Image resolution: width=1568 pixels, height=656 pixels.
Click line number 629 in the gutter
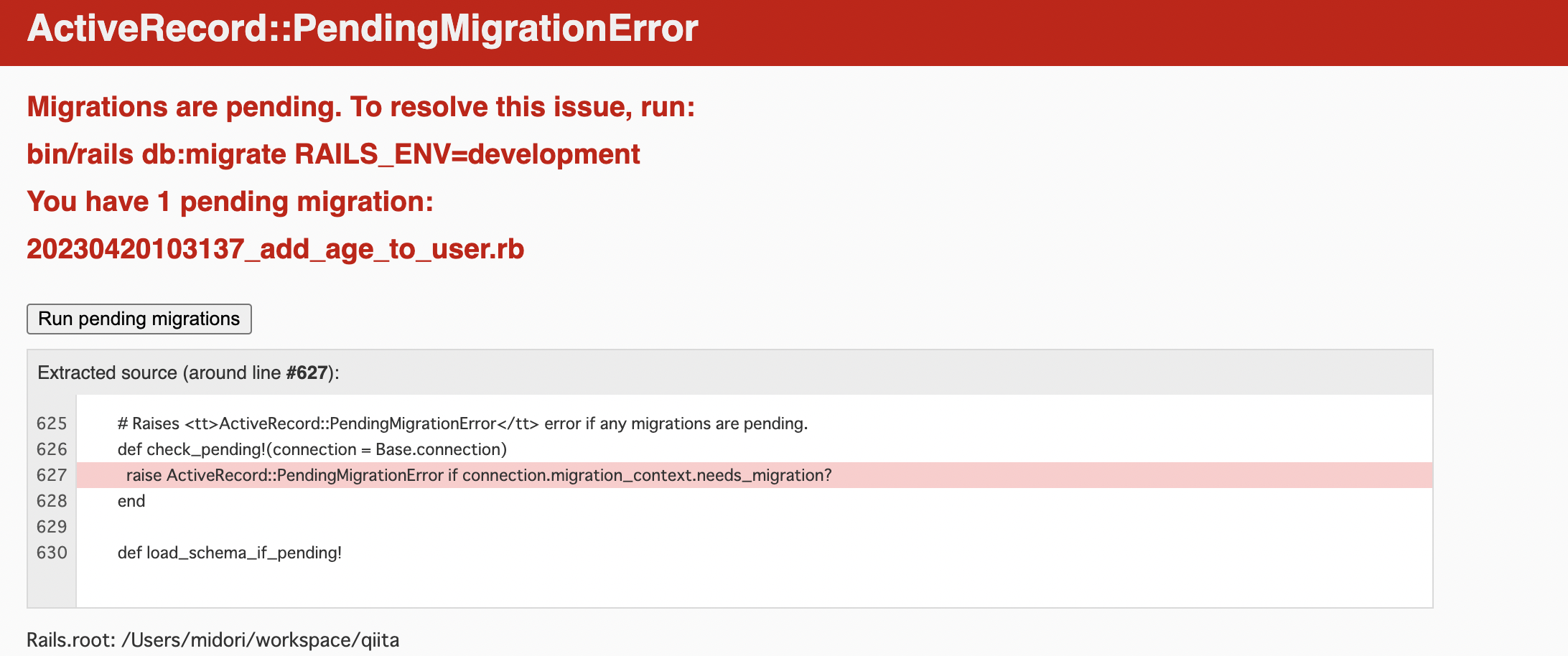(52, 527)
